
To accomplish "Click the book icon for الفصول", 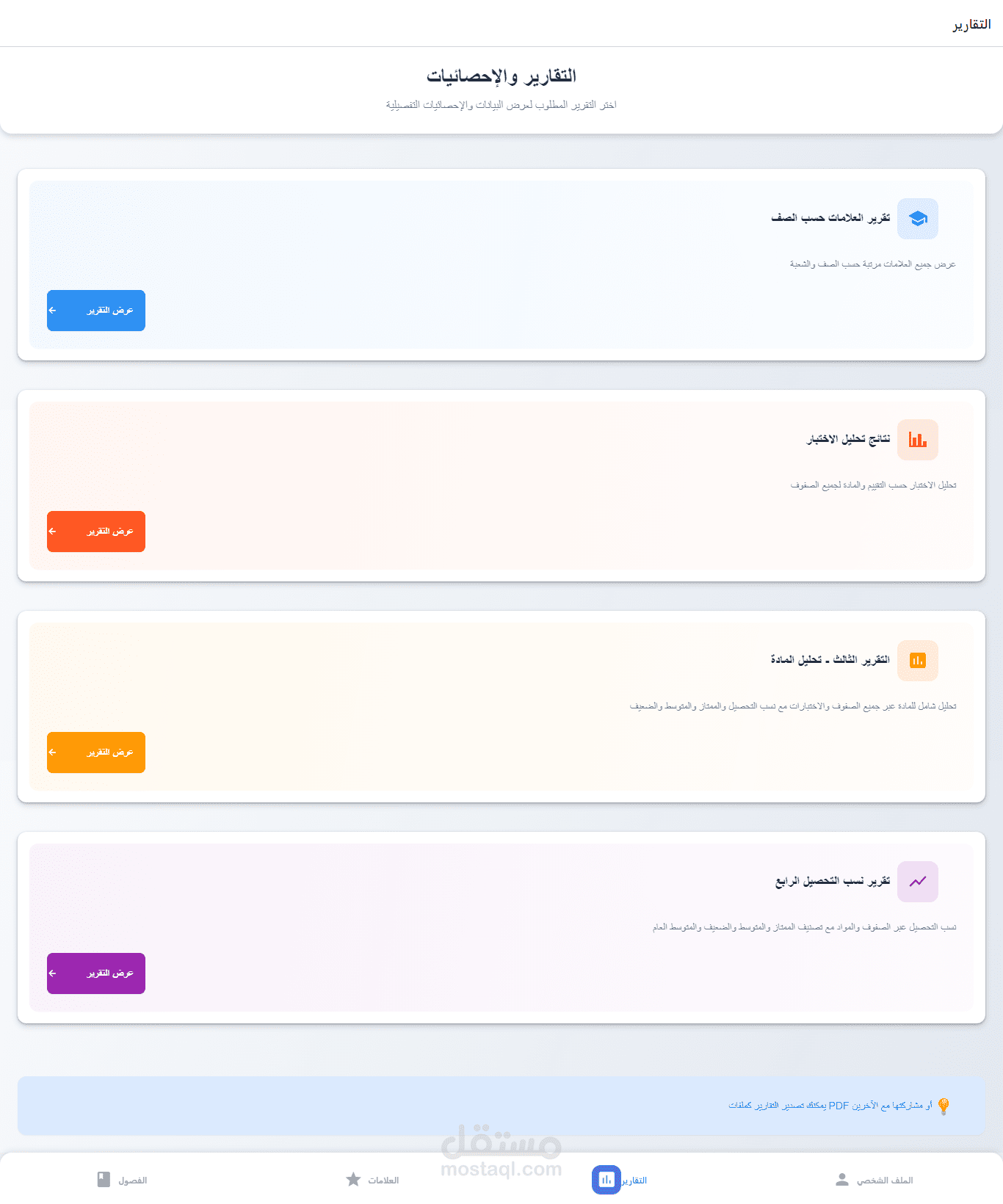I will [x=104, y=1180].
